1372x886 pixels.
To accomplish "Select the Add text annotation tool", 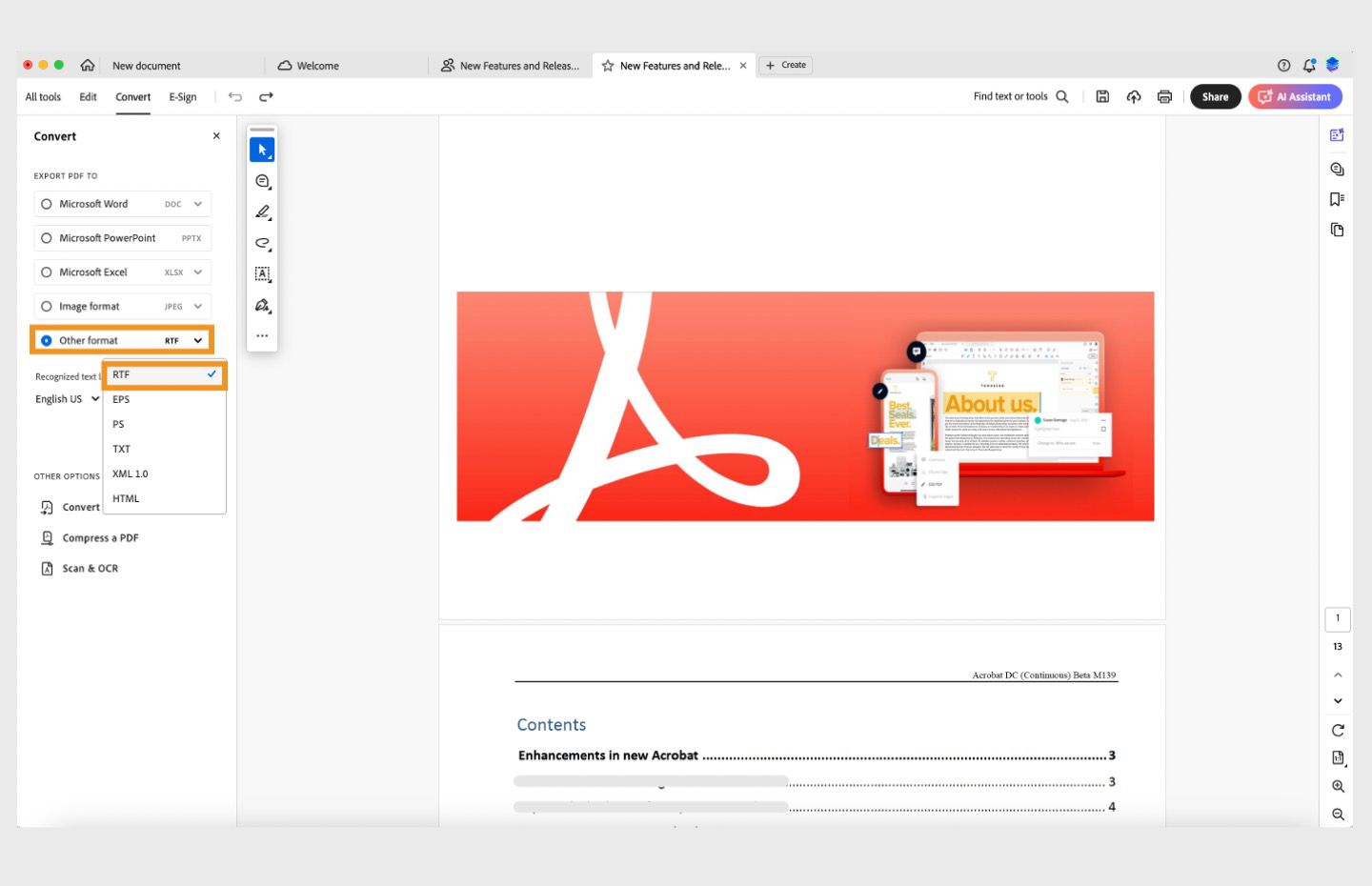I will (x=262, y=274).
